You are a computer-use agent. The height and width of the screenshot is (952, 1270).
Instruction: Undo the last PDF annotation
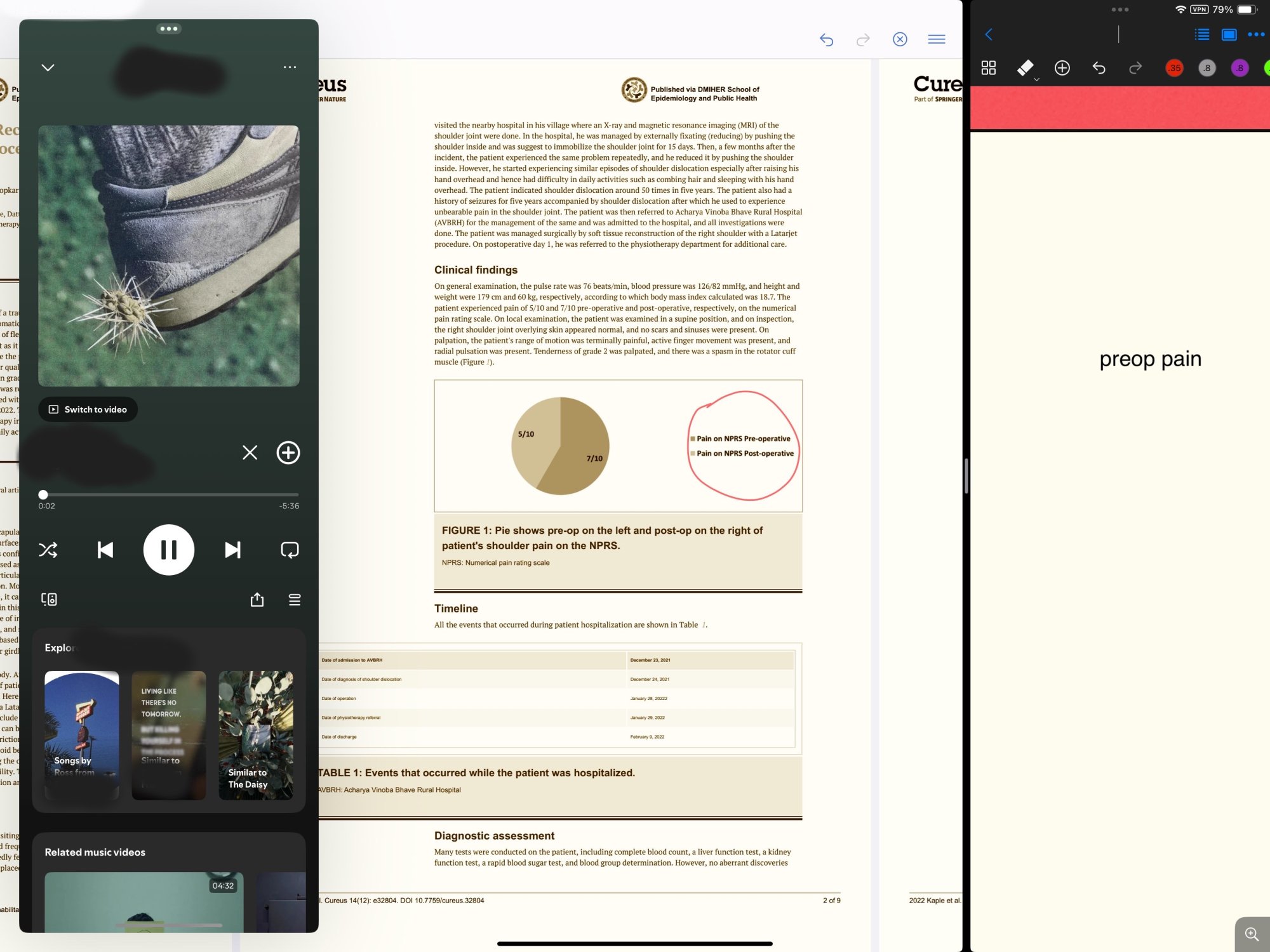click(x=826, y=40)
